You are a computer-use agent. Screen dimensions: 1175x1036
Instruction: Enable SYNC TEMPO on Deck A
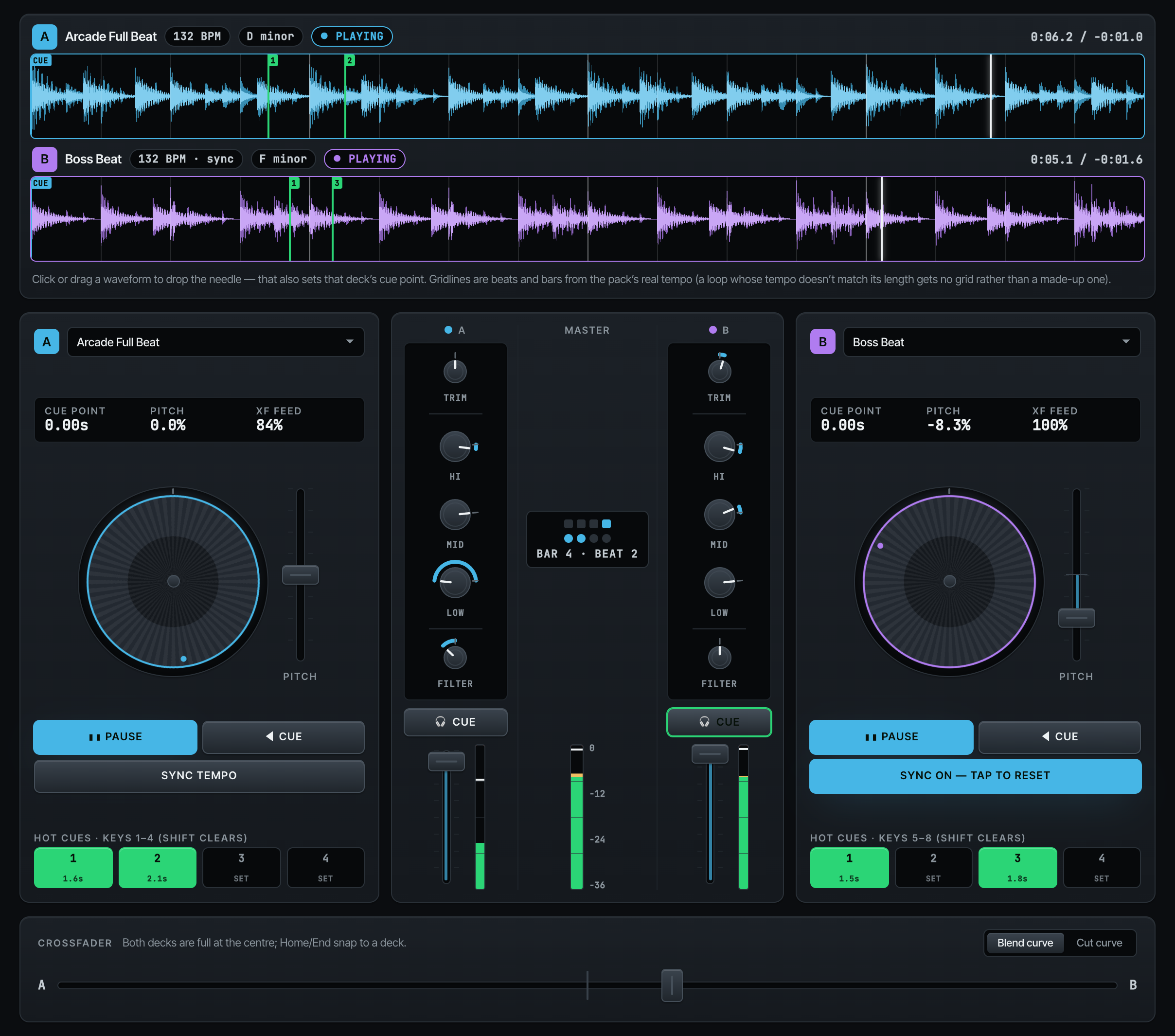pos(199,776)
